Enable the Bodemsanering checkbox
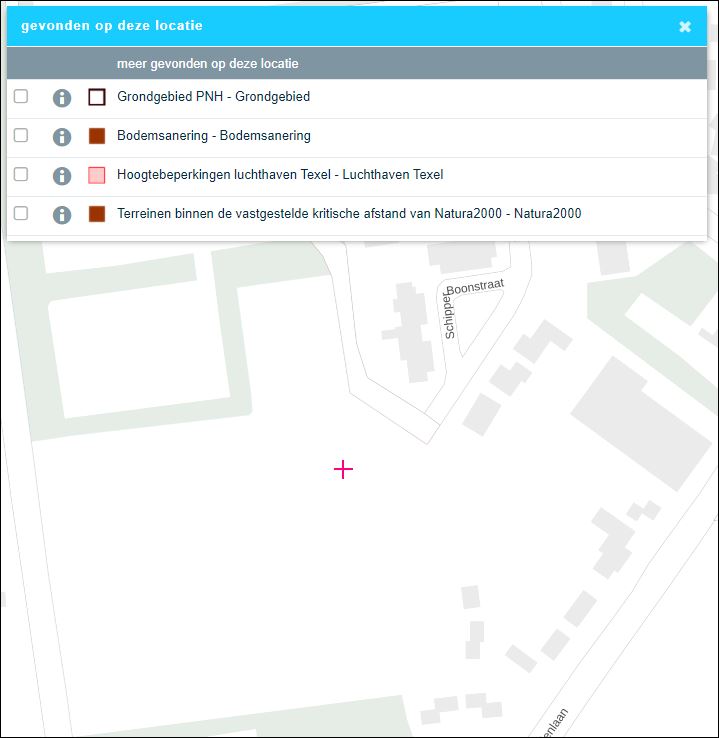The width and height of the screenshot is (719, 738). [x=21, y=136]
